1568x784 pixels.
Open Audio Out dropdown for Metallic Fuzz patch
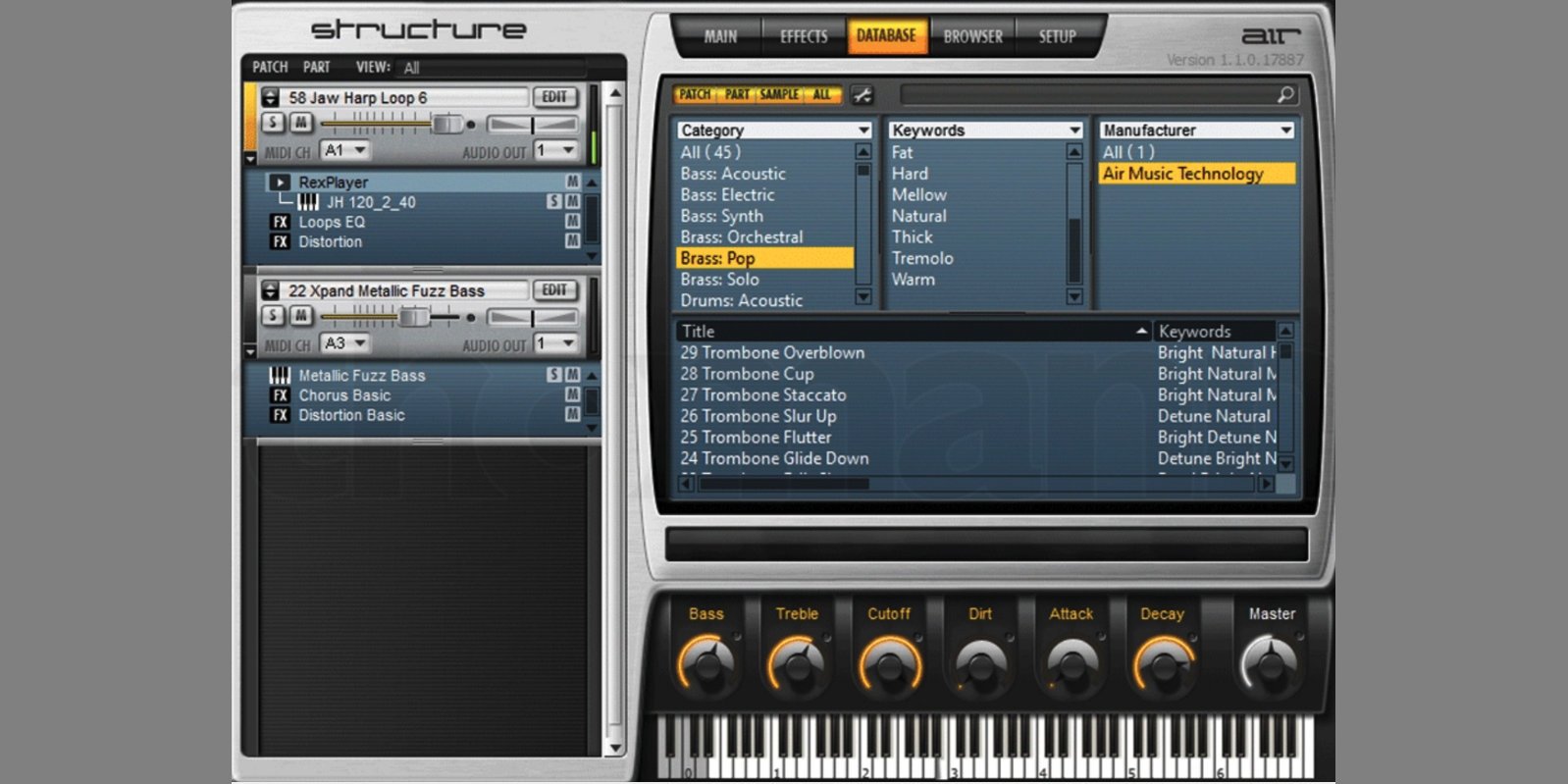tap(556, 343)
